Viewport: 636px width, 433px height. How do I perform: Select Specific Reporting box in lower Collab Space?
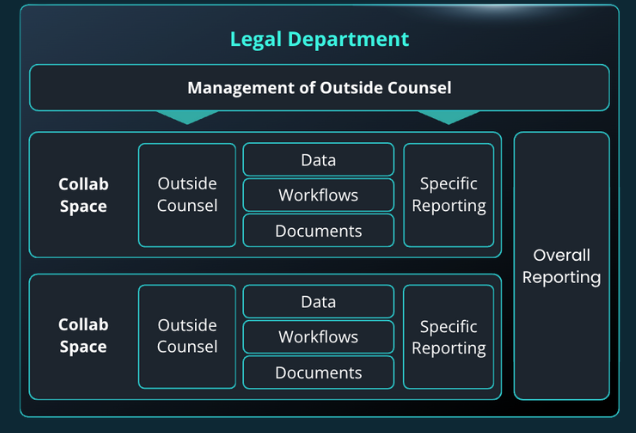[449, 337]
